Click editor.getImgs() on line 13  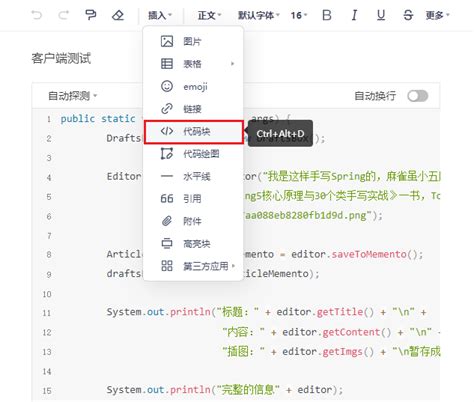(328, 352)
